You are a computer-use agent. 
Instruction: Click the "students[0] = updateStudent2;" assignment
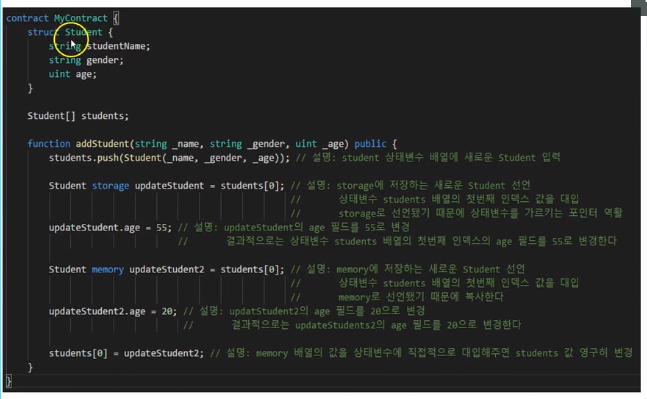coord(126,354)
